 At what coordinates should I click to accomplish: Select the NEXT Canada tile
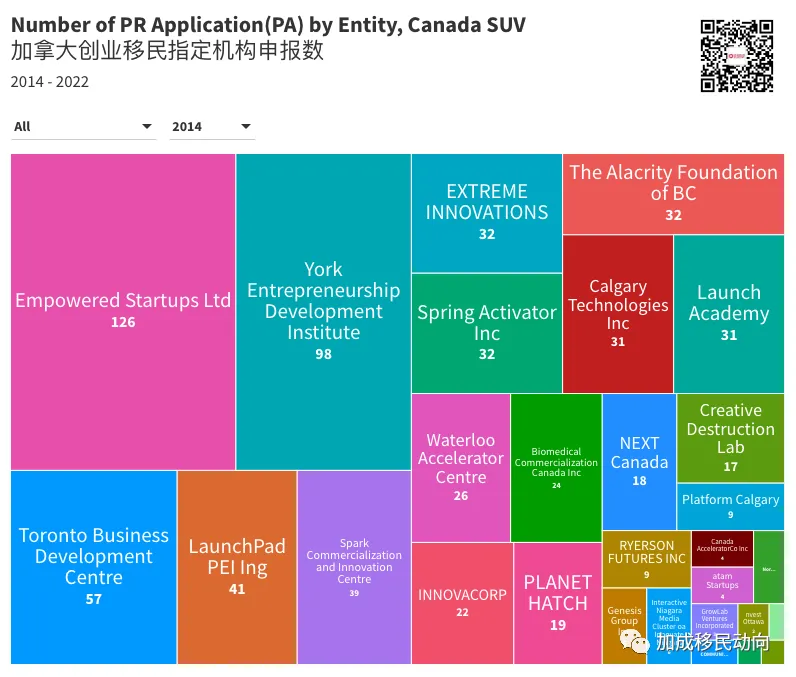[639, 461]
